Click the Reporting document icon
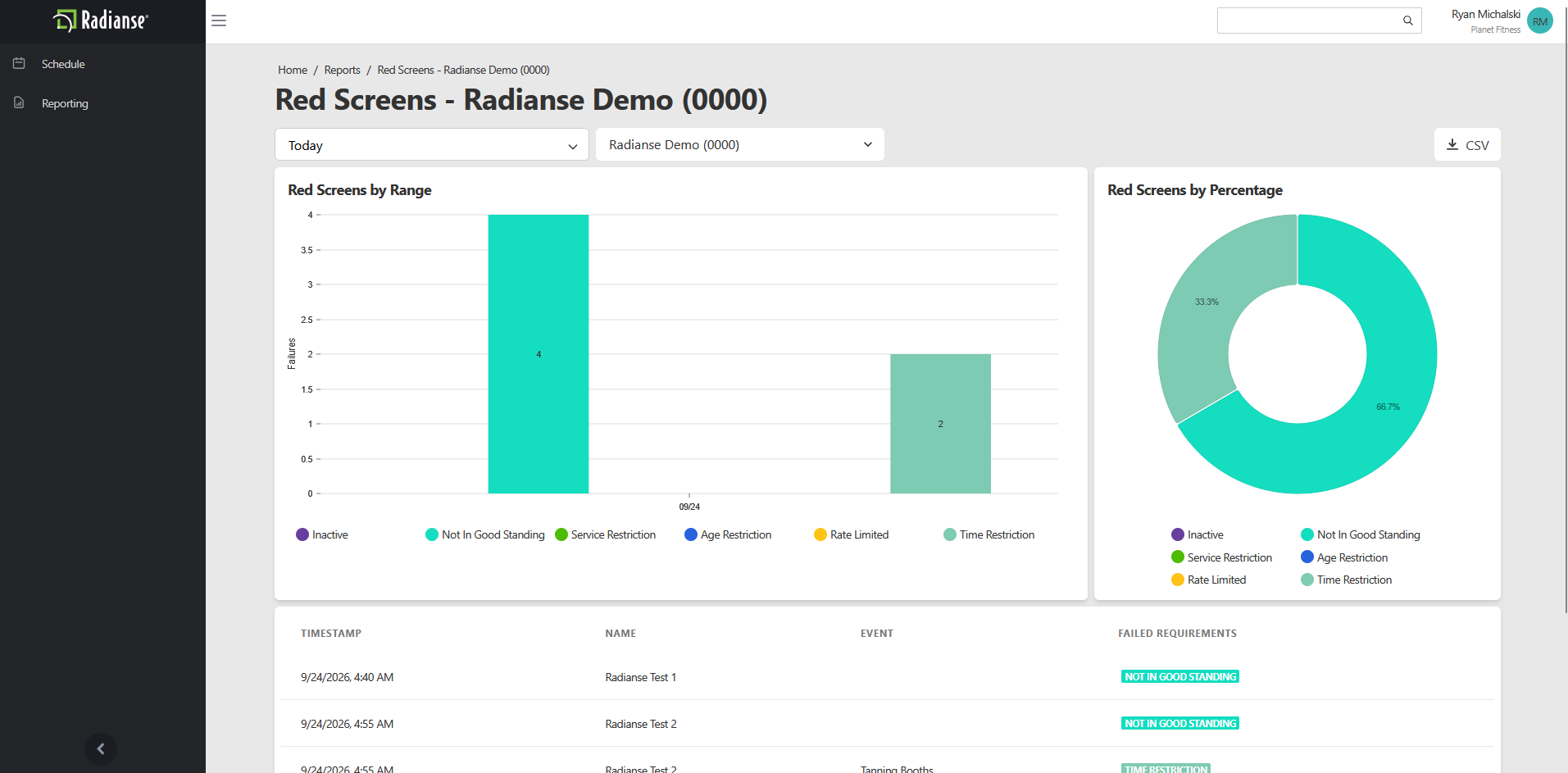 point(19,102)
